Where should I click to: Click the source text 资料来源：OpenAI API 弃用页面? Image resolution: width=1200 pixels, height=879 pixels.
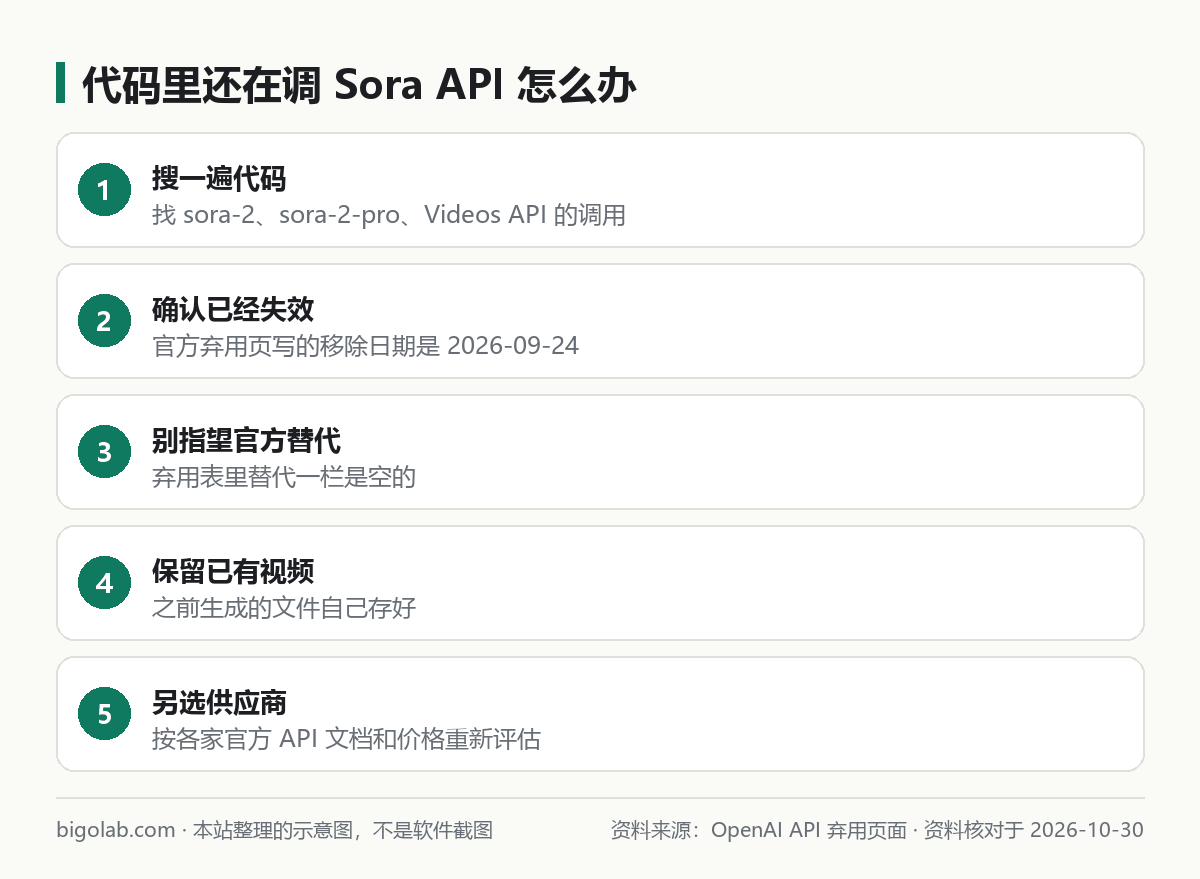point(758,830)
